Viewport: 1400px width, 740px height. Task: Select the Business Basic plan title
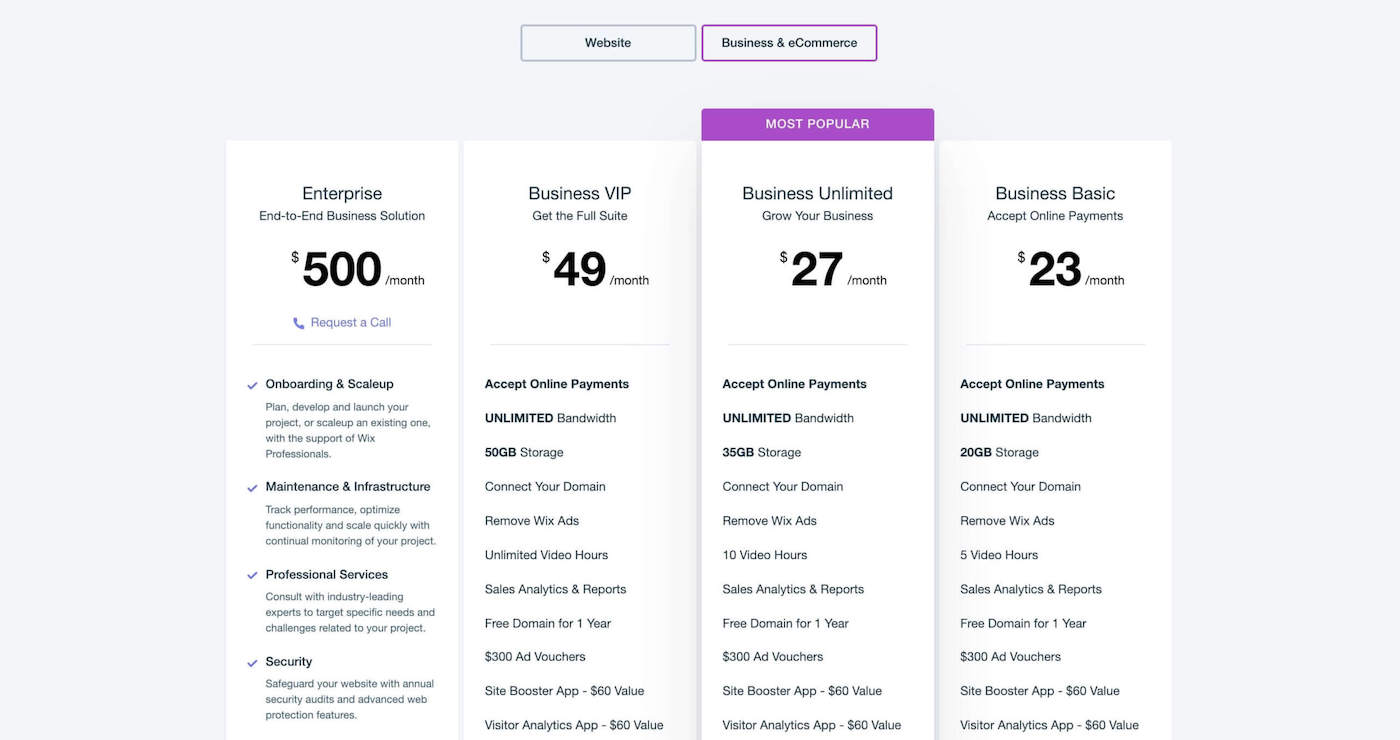click(x=1055, y=193)
